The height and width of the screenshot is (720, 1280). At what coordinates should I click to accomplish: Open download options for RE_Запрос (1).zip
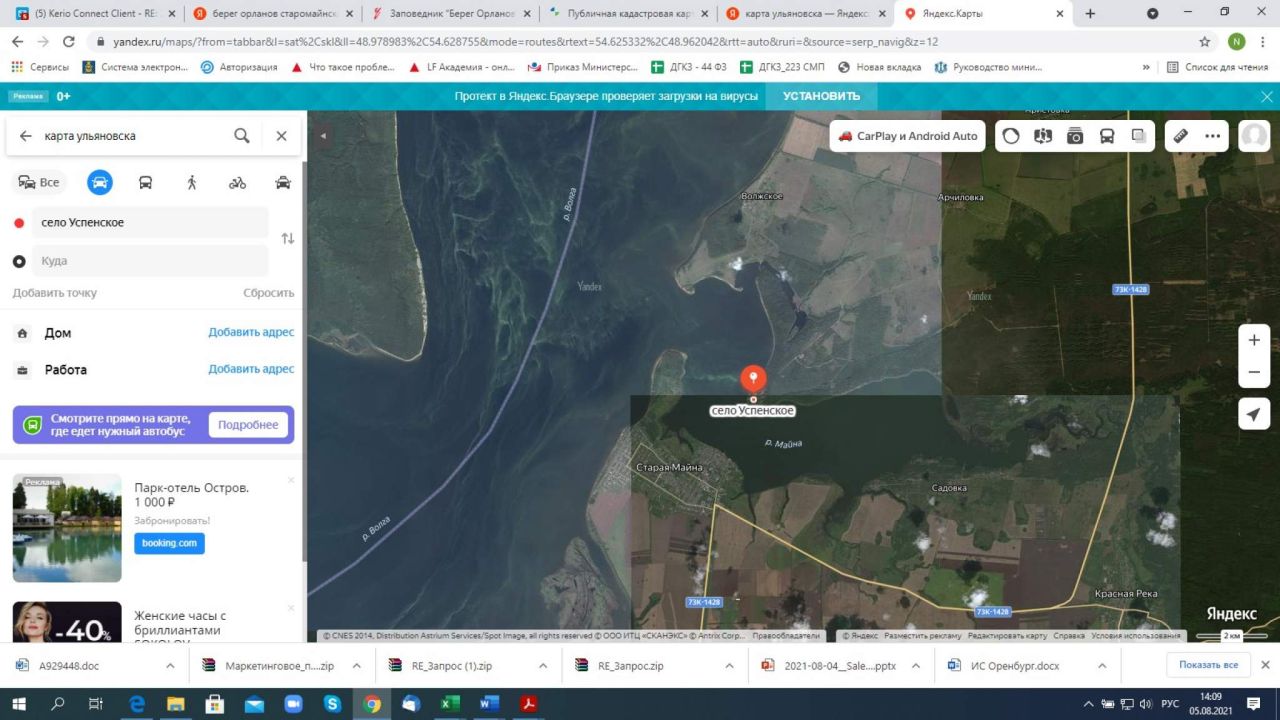pos(543,666)
